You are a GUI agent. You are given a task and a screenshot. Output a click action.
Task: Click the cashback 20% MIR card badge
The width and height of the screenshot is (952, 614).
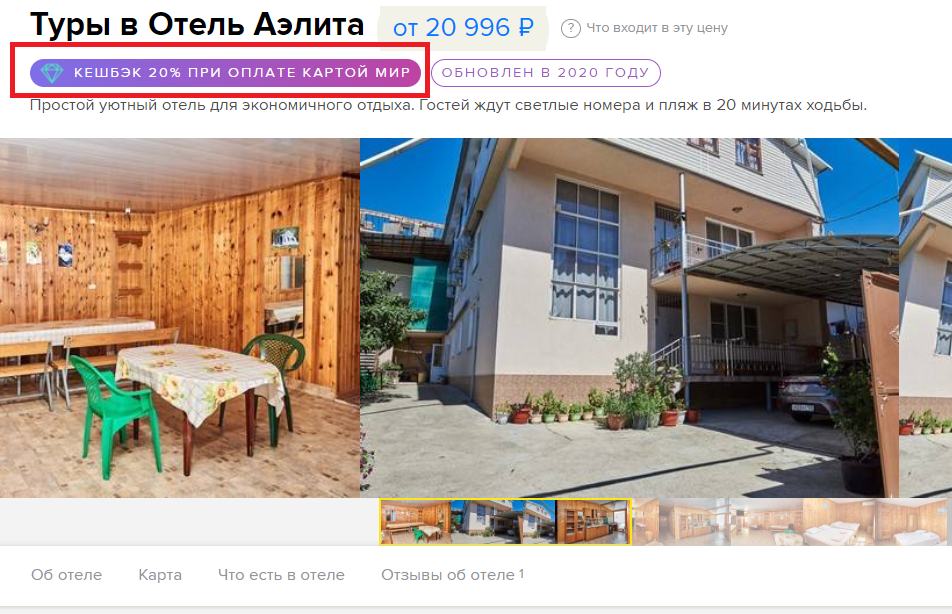[x=225, y=73]
